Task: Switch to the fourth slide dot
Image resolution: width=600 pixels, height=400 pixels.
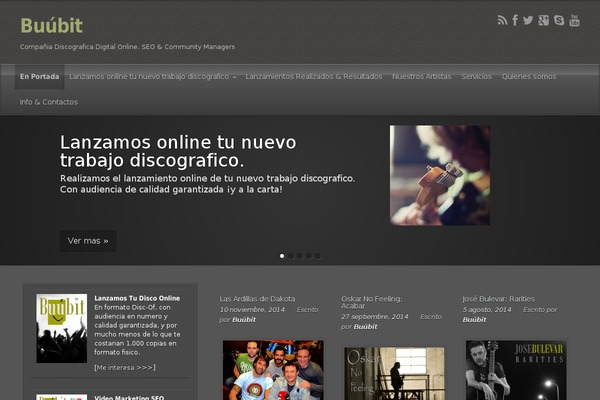Action: (309, 256)
